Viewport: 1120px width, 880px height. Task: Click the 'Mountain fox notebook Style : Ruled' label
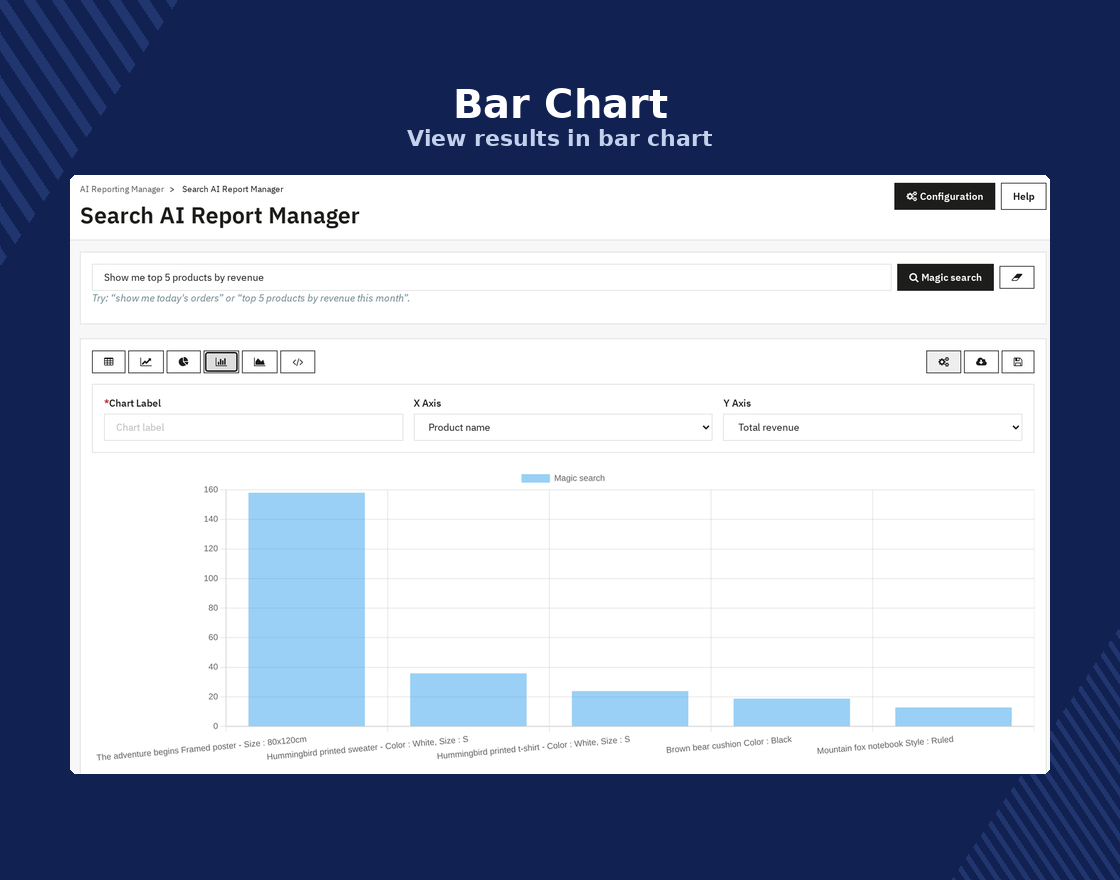[x=885, y=745]
